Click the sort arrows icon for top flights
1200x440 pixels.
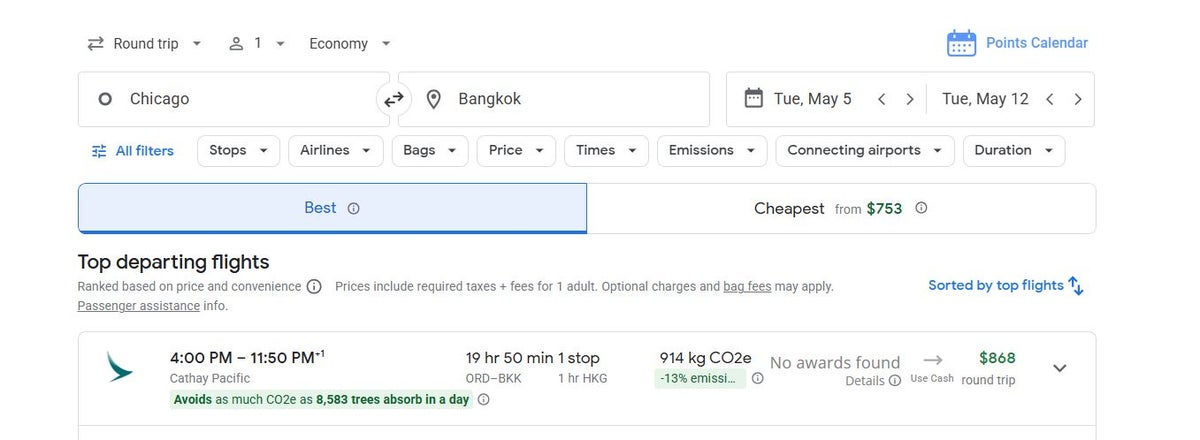point(1076,286)
